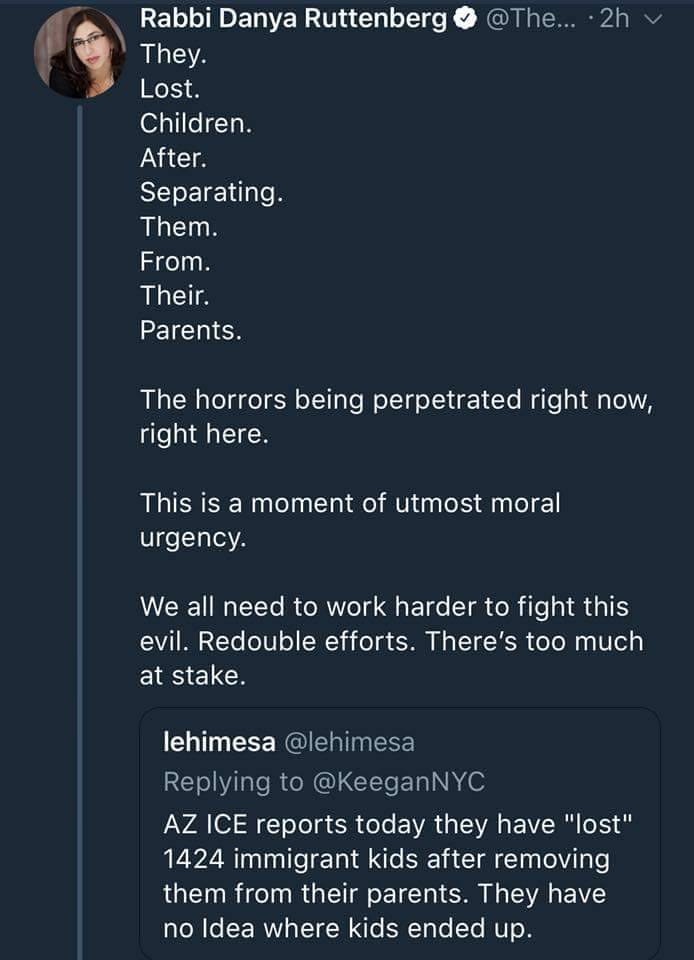Open Rabbi Danya Ruttenberg's profile picture
Viewport: 694px width, 960px height.
80,52
